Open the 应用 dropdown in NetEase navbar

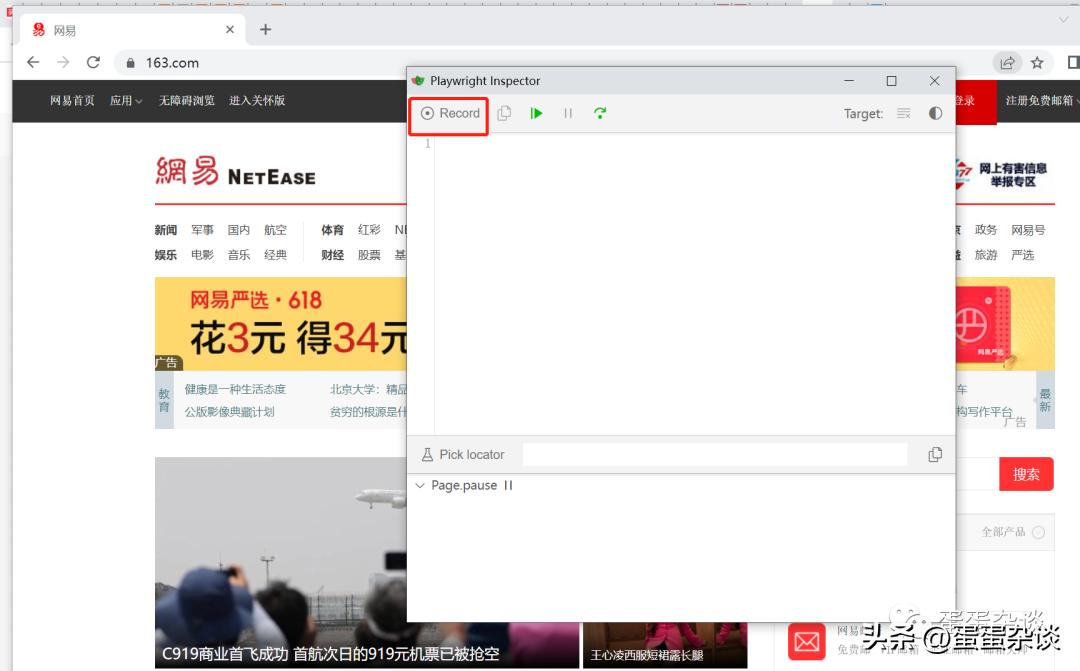(124, 100)
